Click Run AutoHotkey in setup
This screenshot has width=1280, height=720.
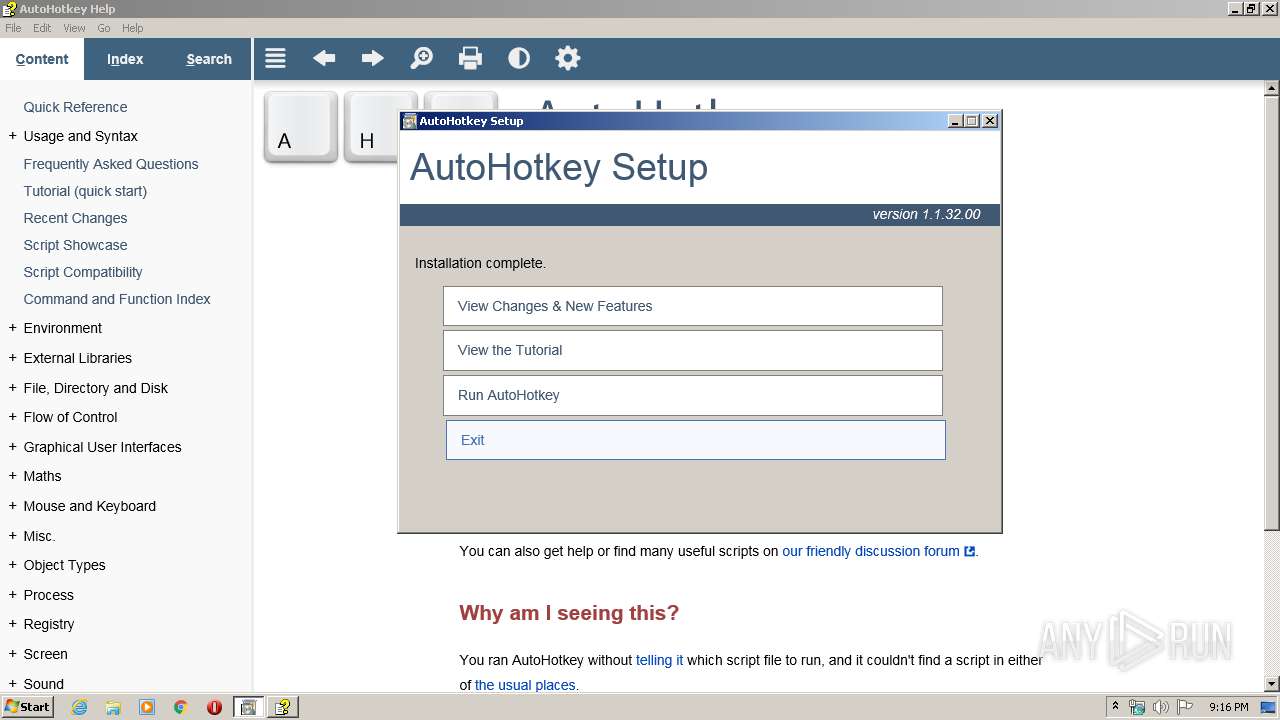pos(693,395)
